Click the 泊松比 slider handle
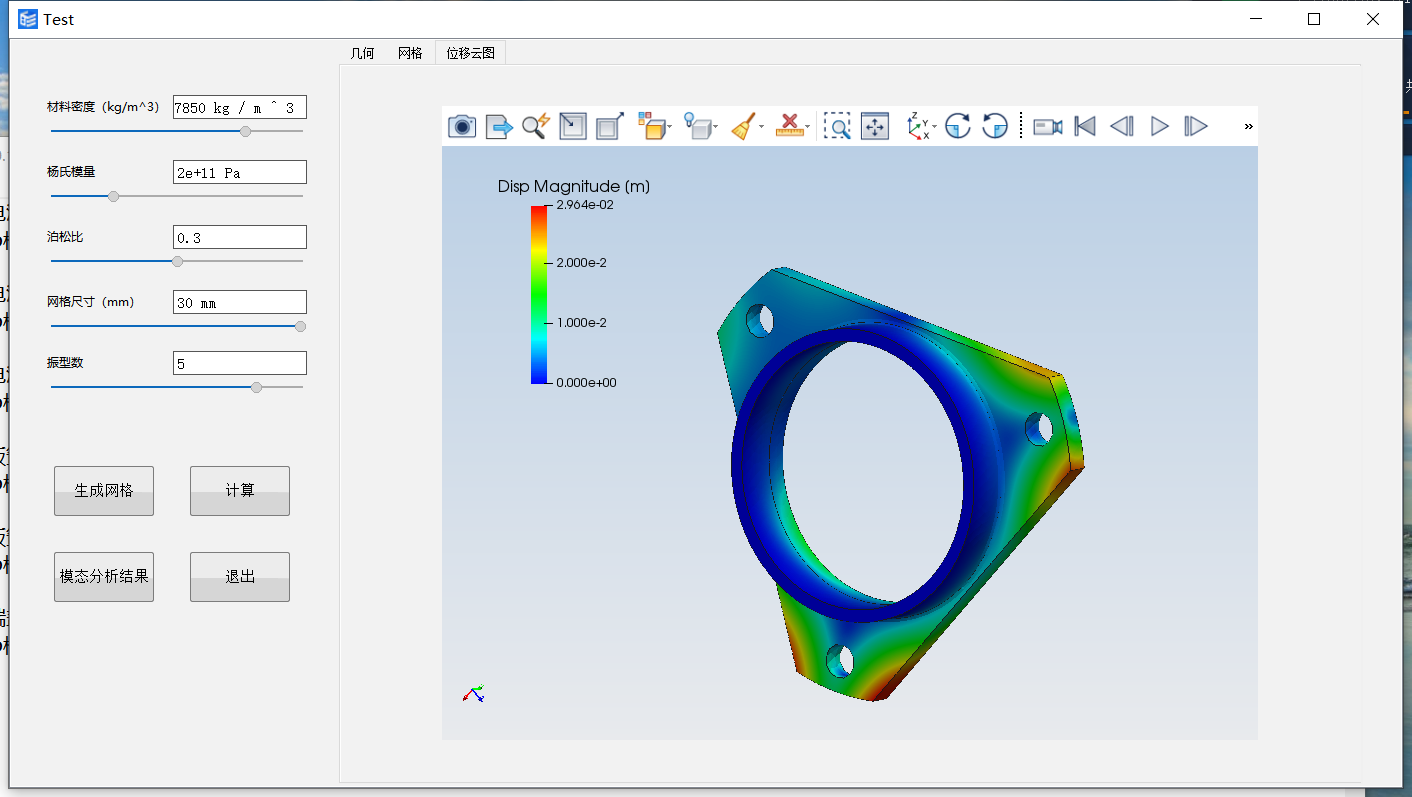Screen dimensions: 1412x797 click(x=177, y=261)
